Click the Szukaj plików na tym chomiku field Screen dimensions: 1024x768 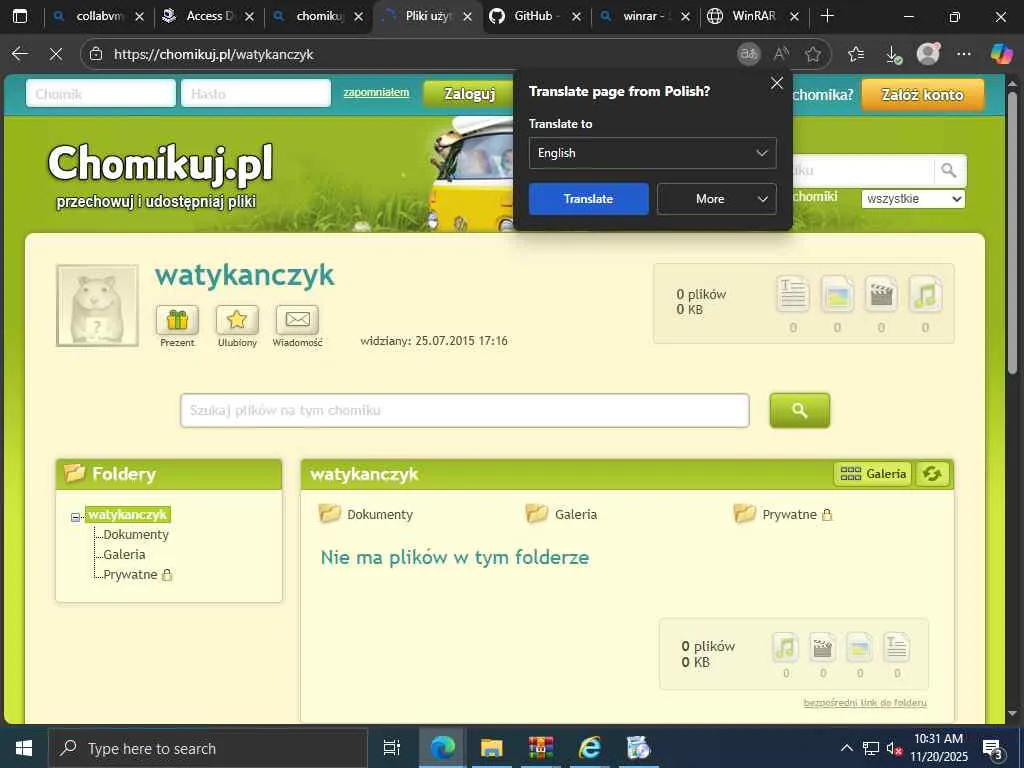click(464, 410)
